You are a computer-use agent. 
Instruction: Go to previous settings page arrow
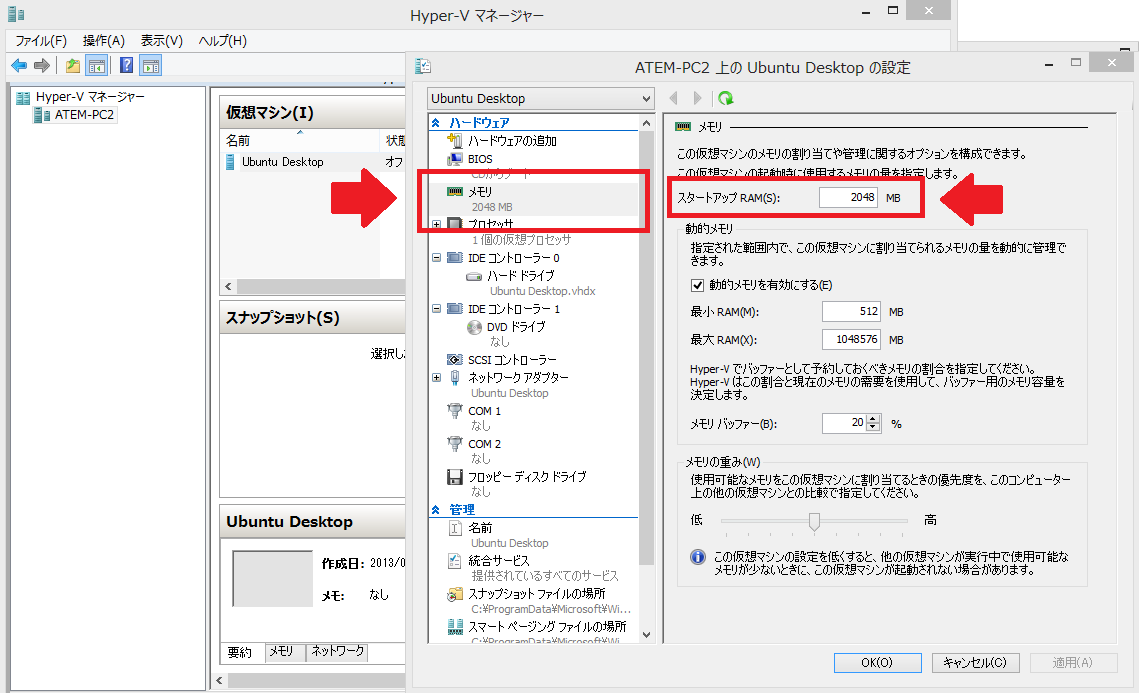[x=673, y=98]
